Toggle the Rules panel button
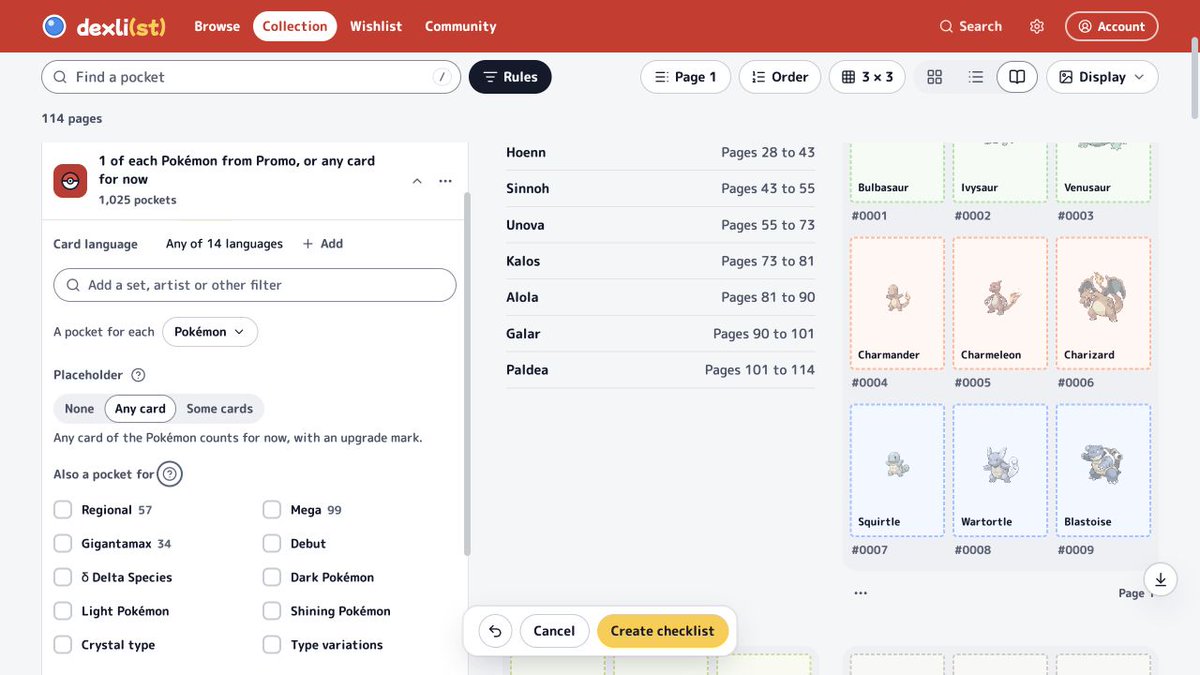The image size is (1200, 675). [510, 77]
